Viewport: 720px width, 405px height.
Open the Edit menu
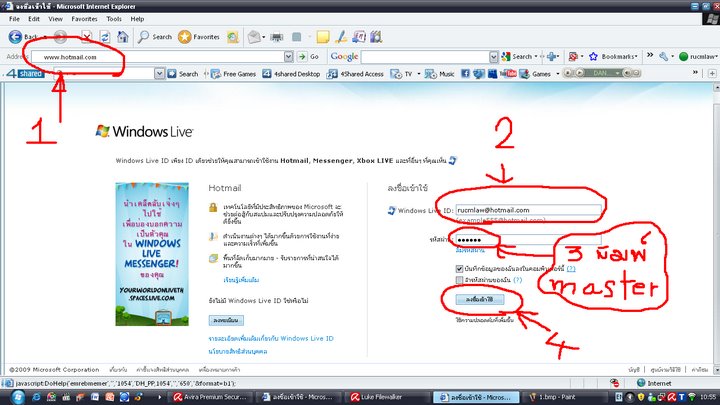coord(34,19)
